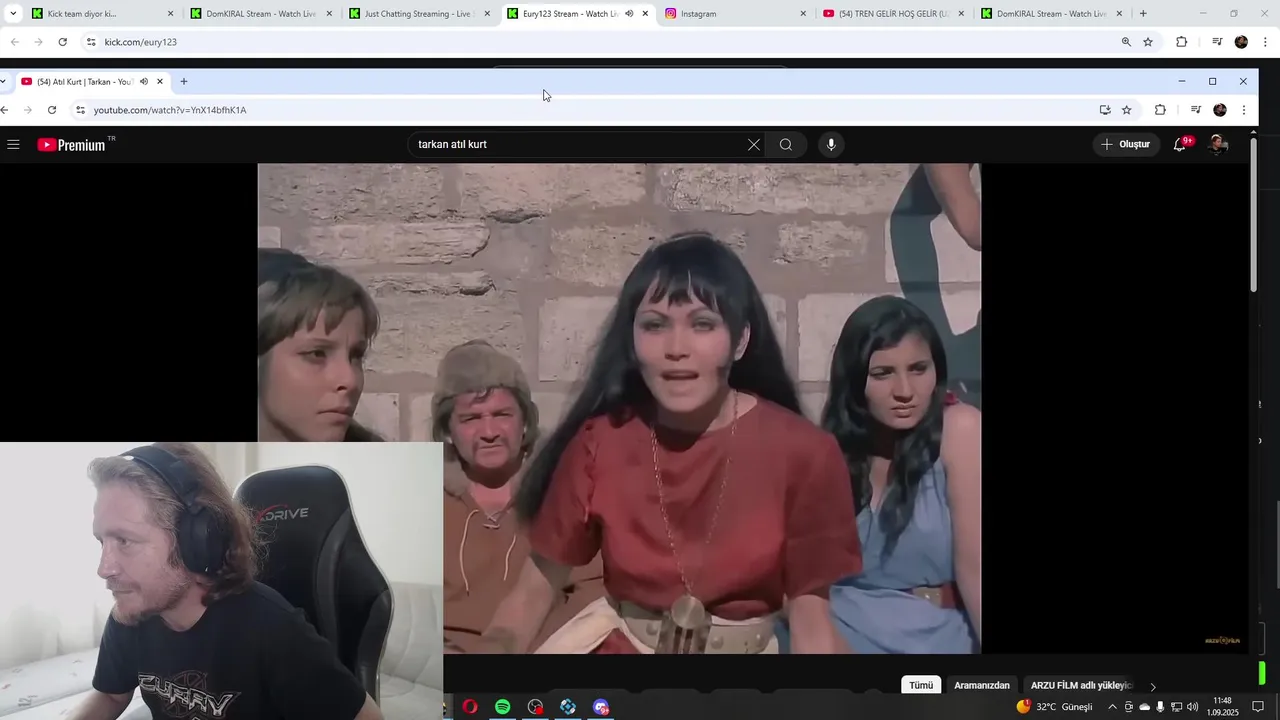Image resolution: width=1280 pixels, height=720 pixels.
Task: Open Extensions puzzle icon in YouTube window
Action: click(x=1160, y=110)
